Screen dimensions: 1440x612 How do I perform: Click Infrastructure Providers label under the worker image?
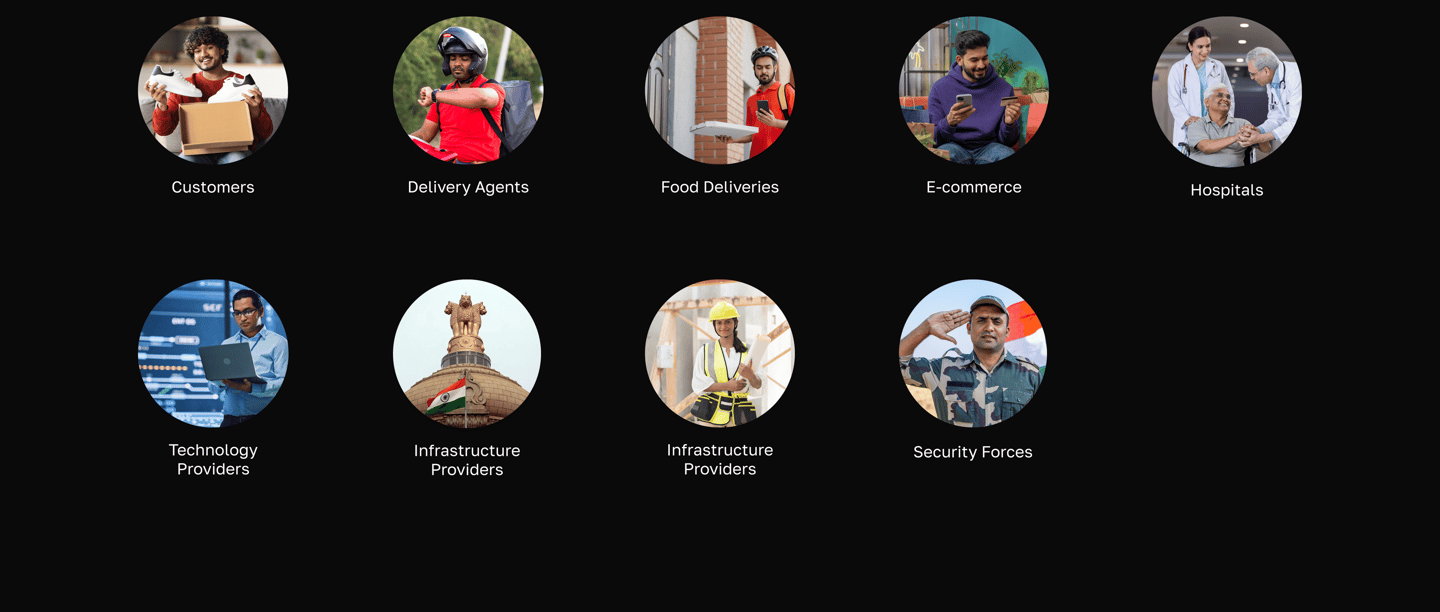click(720, 460)
